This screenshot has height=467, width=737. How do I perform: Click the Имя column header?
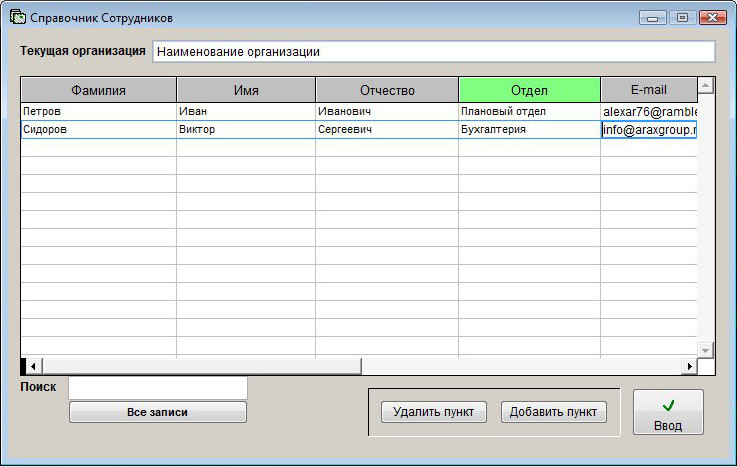click(x=246, y=90)
